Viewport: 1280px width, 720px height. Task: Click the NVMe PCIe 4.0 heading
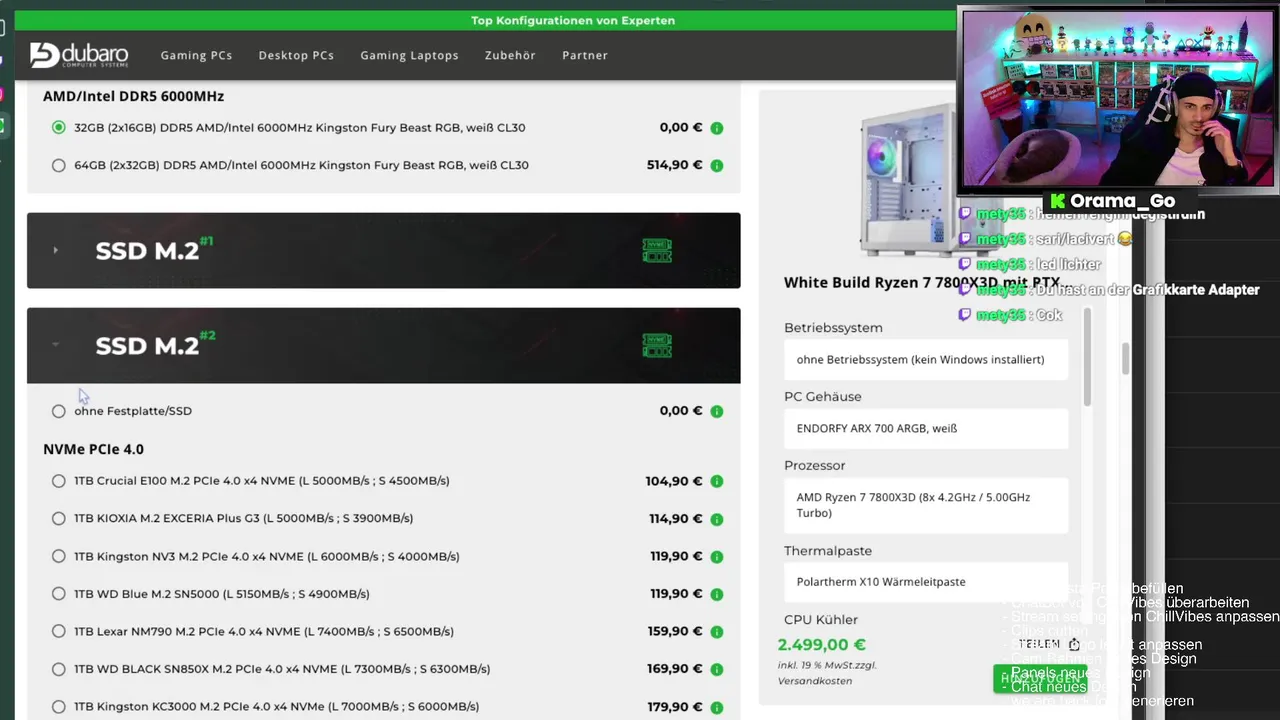(93, 450)
